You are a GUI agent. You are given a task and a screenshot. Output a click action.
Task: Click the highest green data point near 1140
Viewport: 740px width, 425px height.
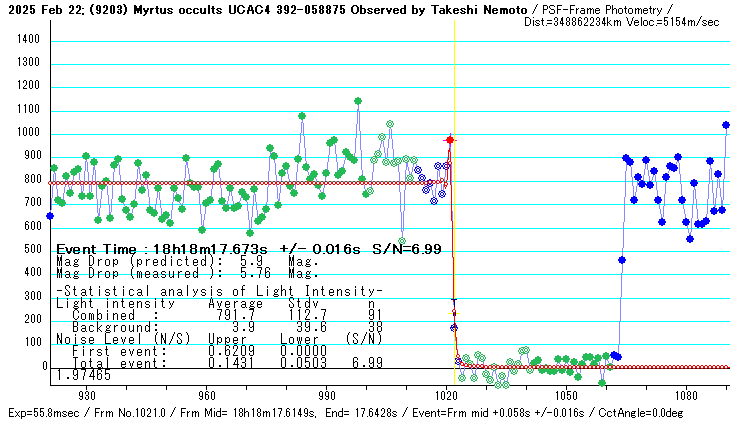(357, 101)
